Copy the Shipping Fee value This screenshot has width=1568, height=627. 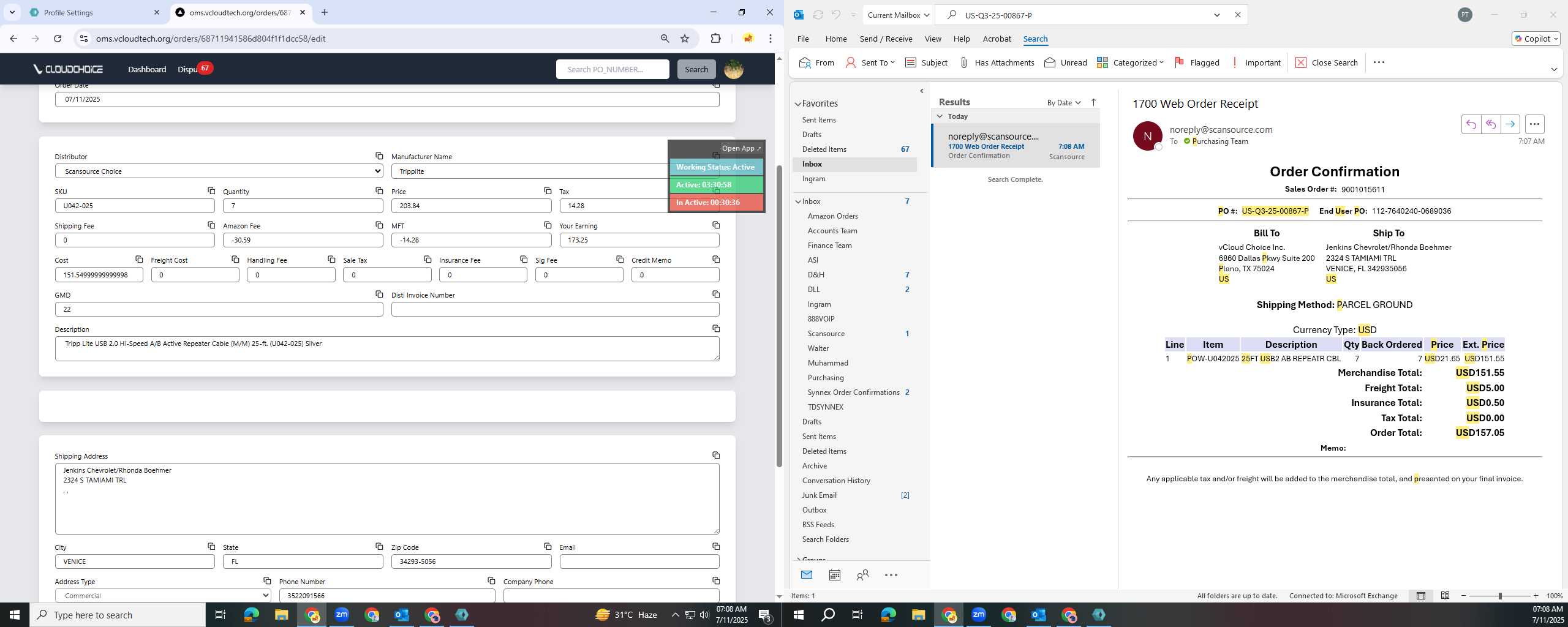click(x=211, y=225)
